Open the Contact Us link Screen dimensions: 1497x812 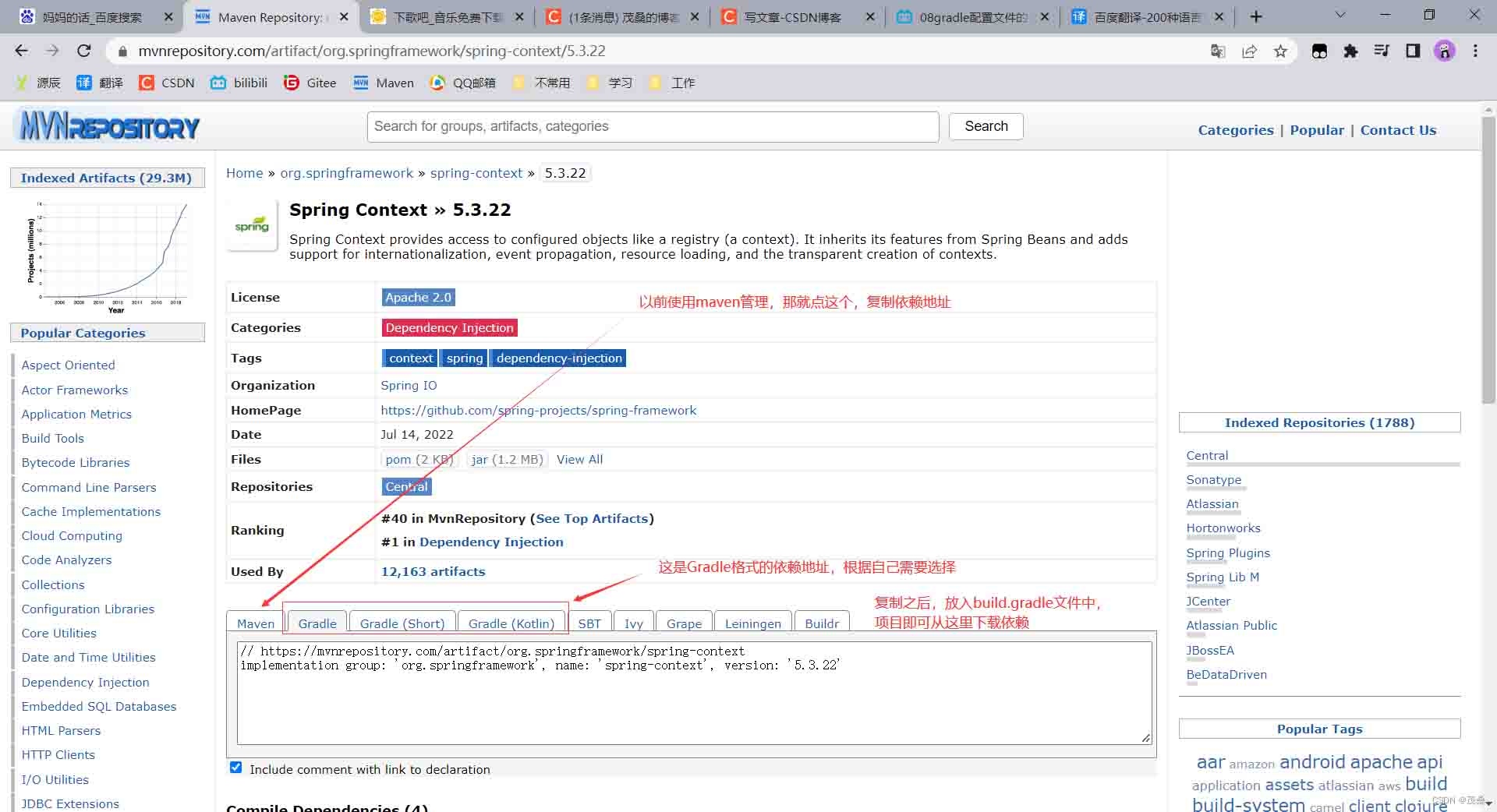[x=1398, y=130]
